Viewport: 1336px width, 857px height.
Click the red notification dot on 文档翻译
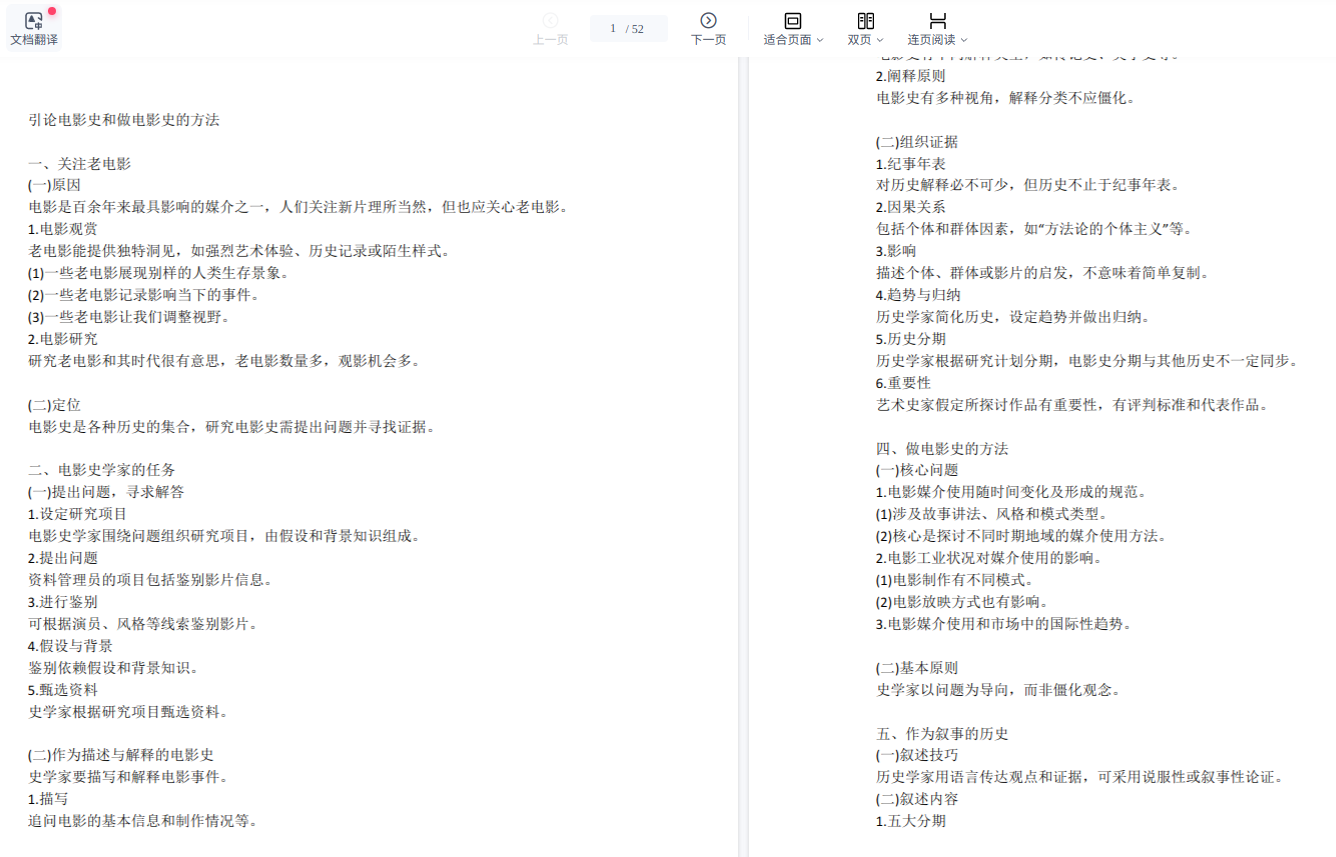tap(51, 11)
